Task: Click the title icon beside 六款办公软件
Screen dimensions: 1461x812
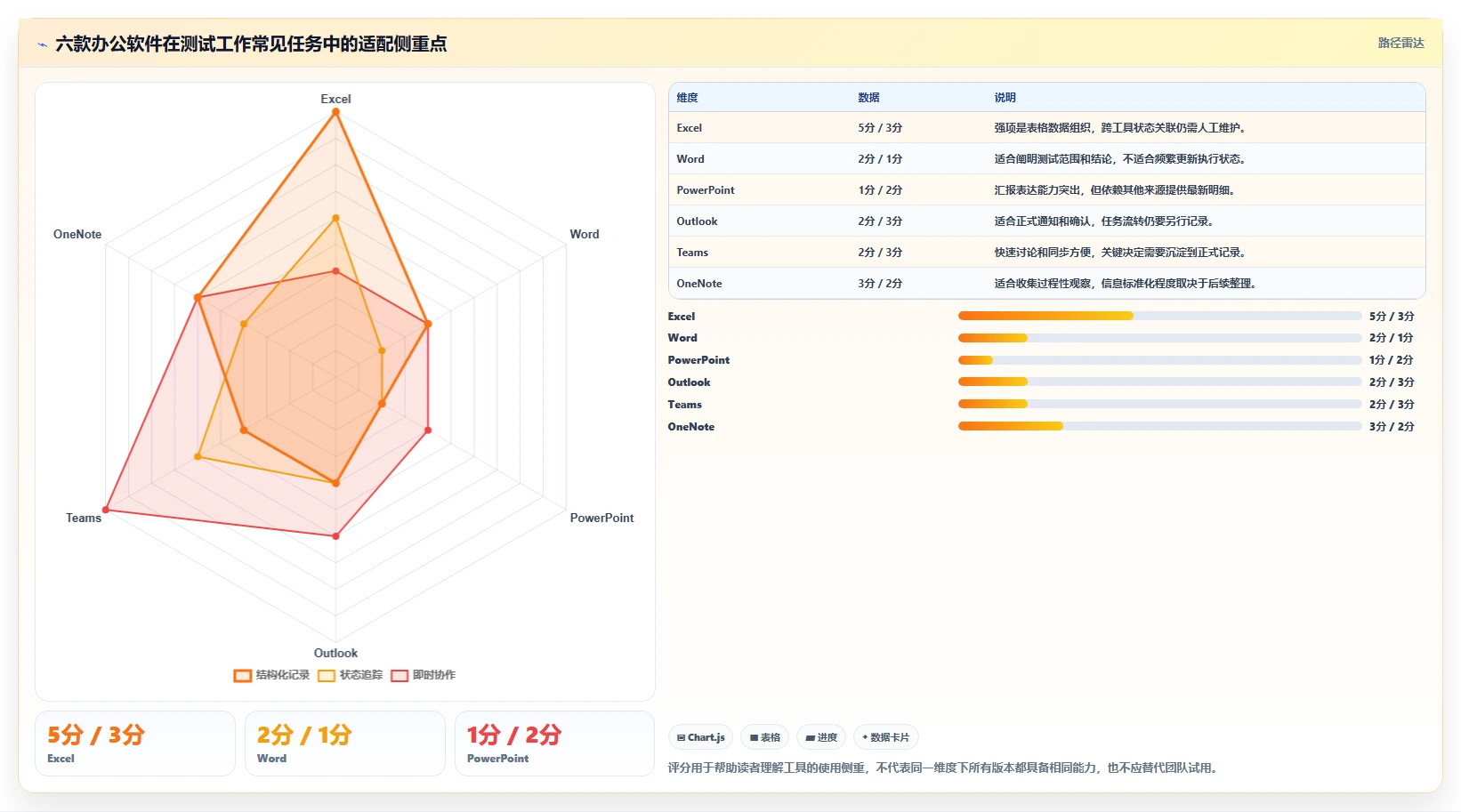Action: [x=42, y=44]
